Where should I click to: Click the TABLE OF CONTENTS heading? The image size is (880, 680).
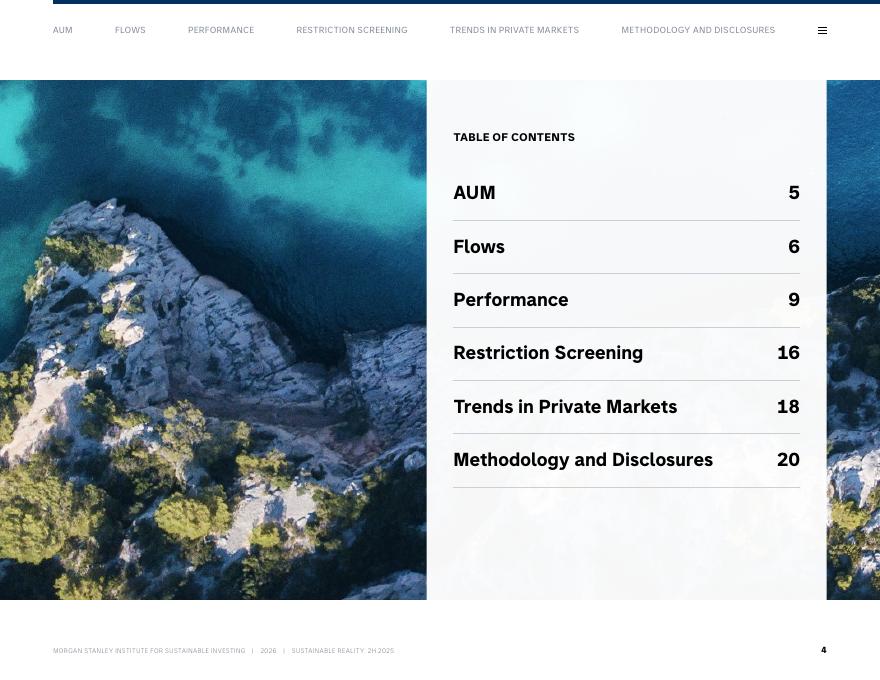514,137
